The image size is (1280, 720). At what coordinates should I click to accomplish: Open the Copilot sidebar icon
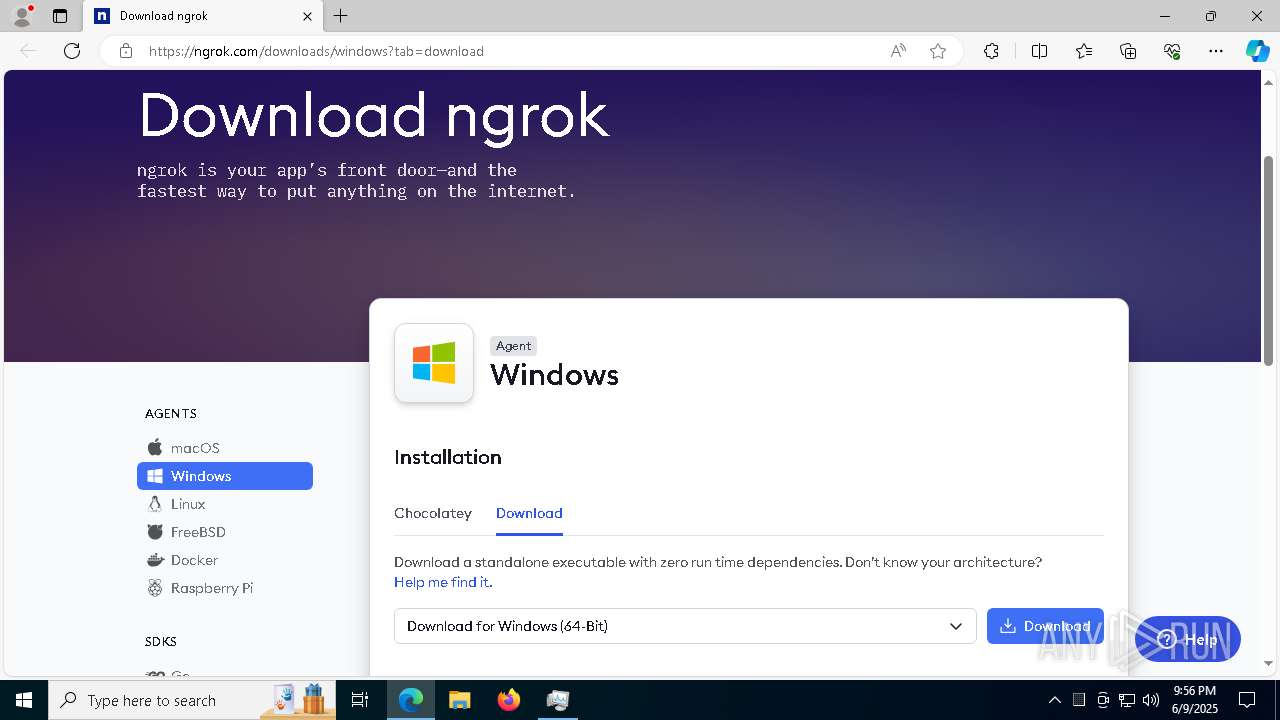pos(1257,51)
